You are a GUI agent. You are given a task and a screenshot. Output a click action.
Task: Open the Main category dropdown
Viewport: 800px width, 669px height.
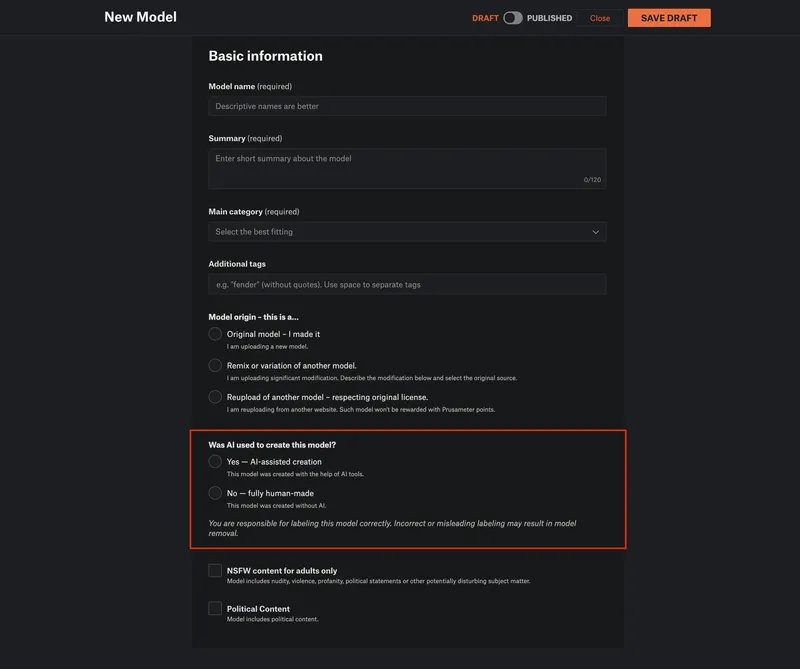407,232
